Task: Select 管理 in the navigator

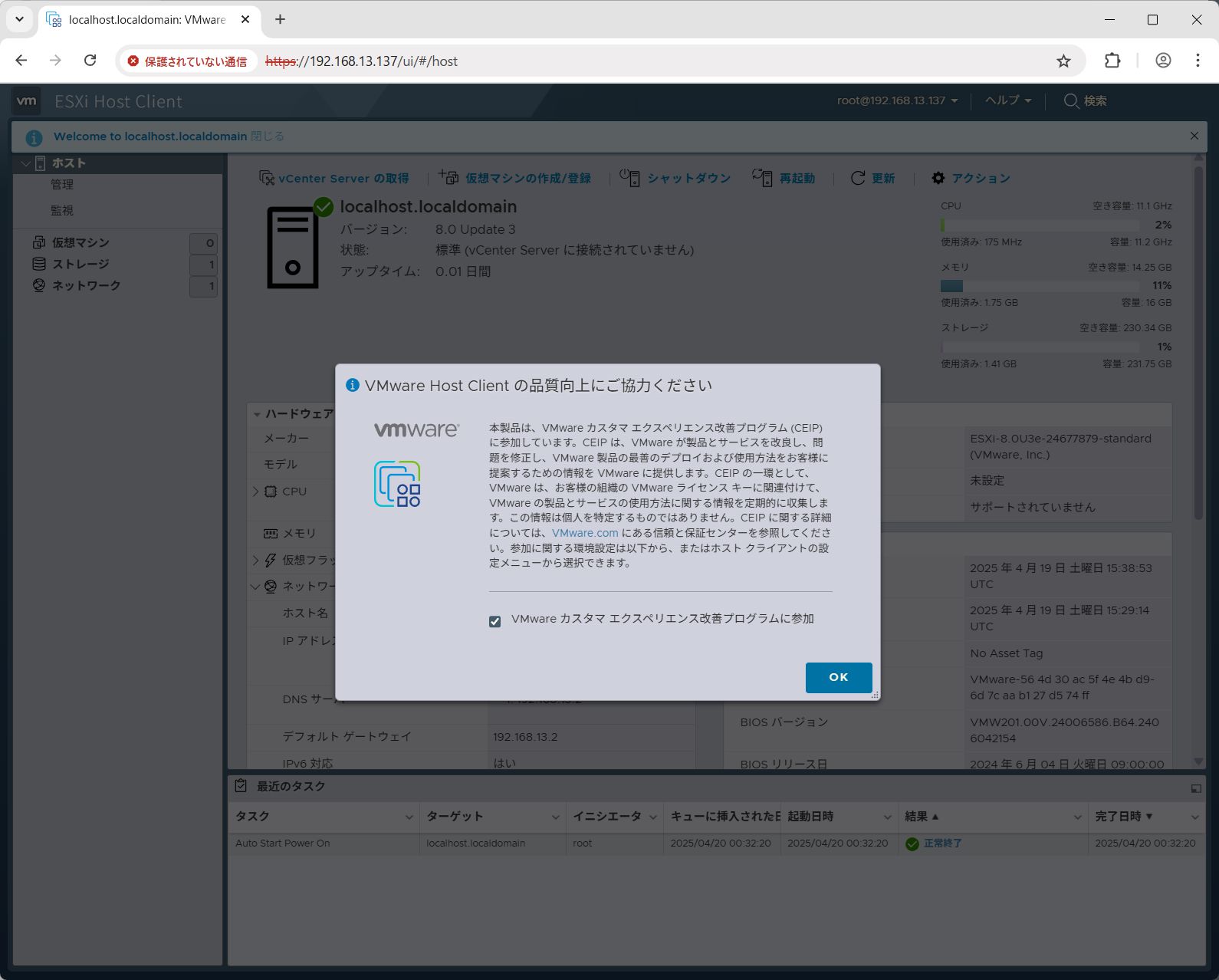Action: (x=62, y=184)
